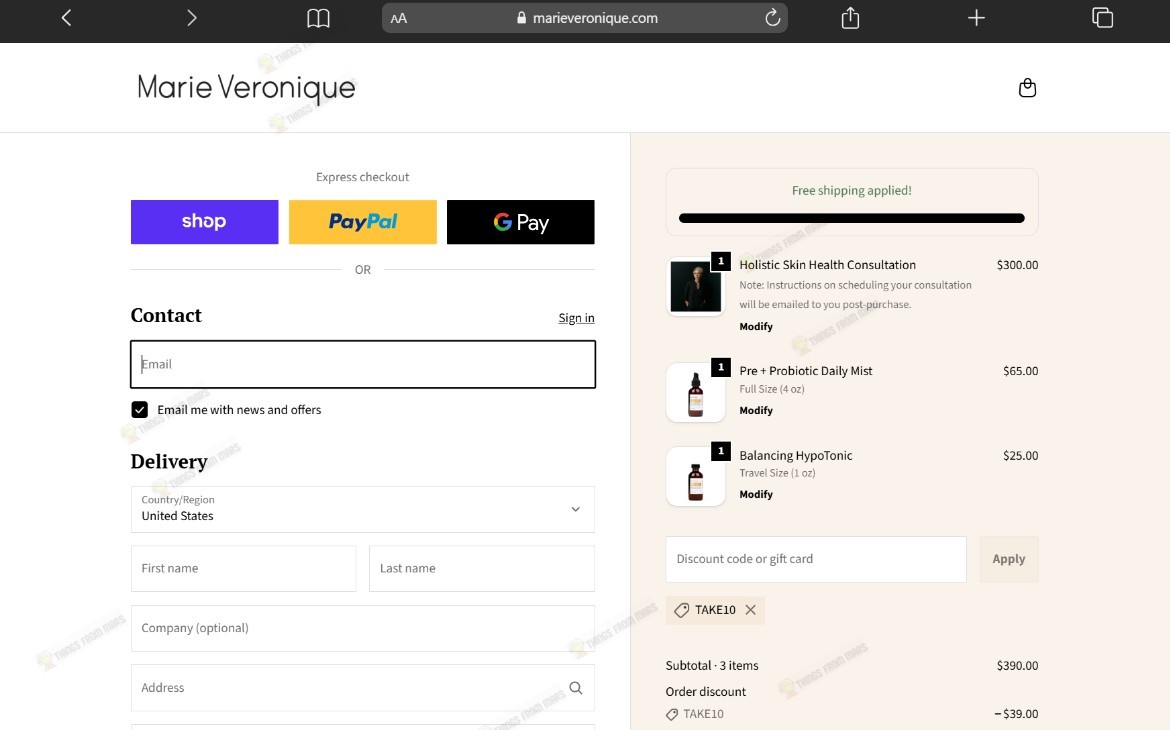Pay with Google Pay button
1170x730 pixels.
click(521, 222)
